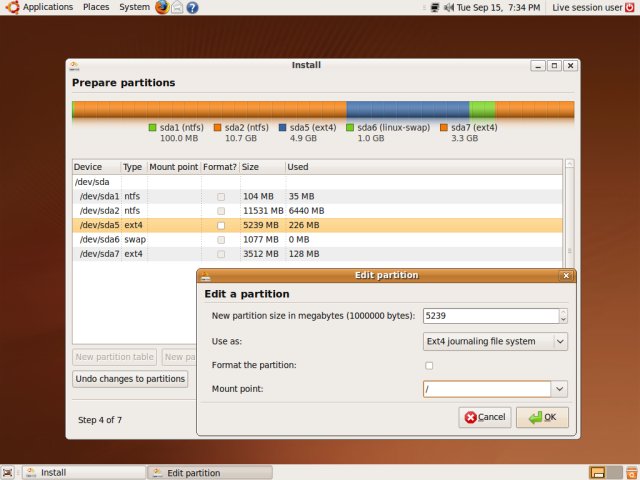640x480 pixels.
Task: Click the Format? column header
Action: [220, 167]
